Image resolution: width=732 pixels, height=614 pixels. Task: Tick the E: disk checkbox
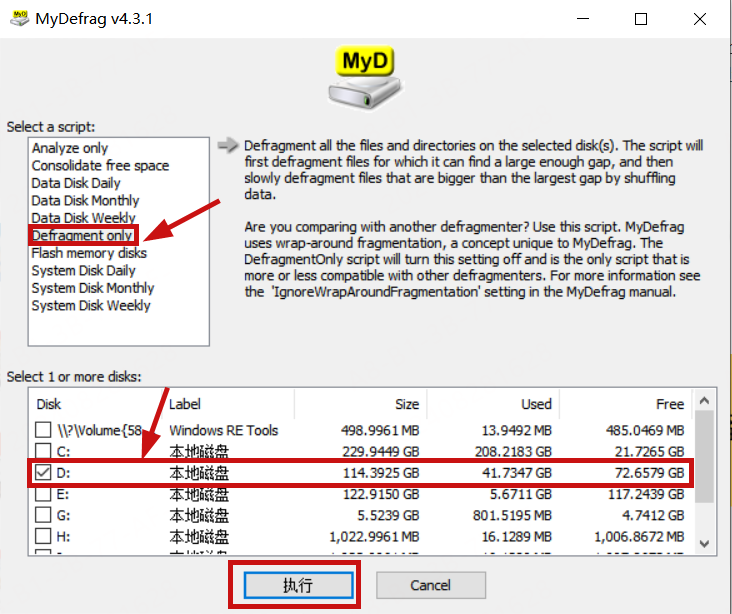(x=43, y=494)
